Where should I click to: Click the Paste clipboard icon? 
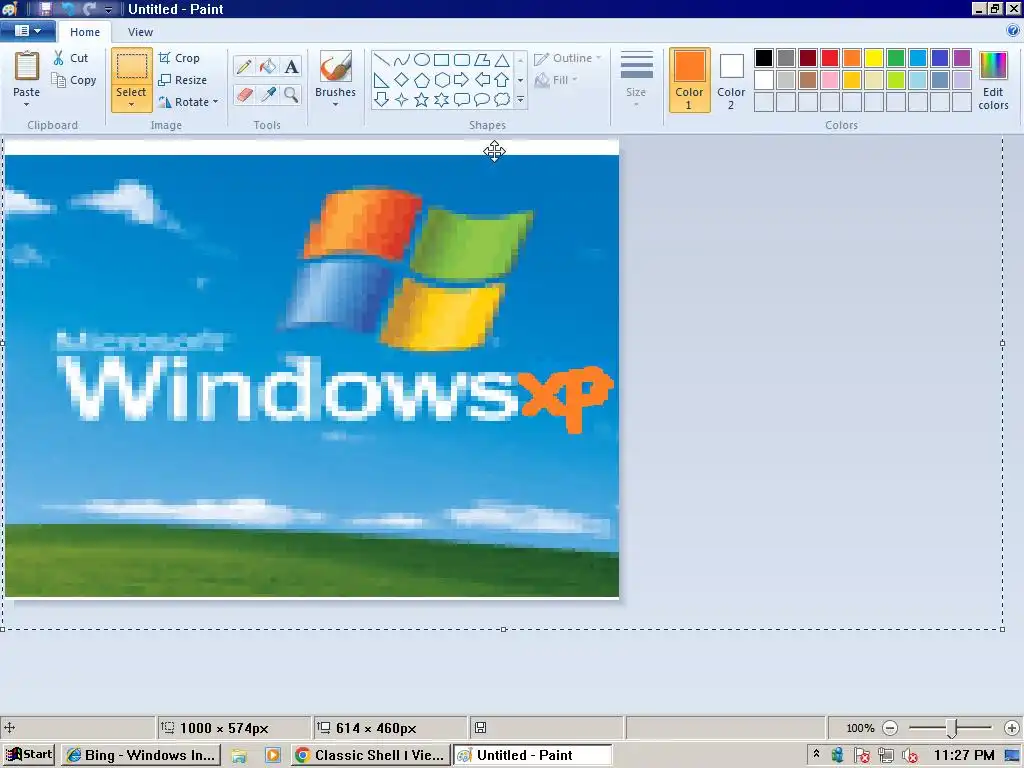click(27, 66)
